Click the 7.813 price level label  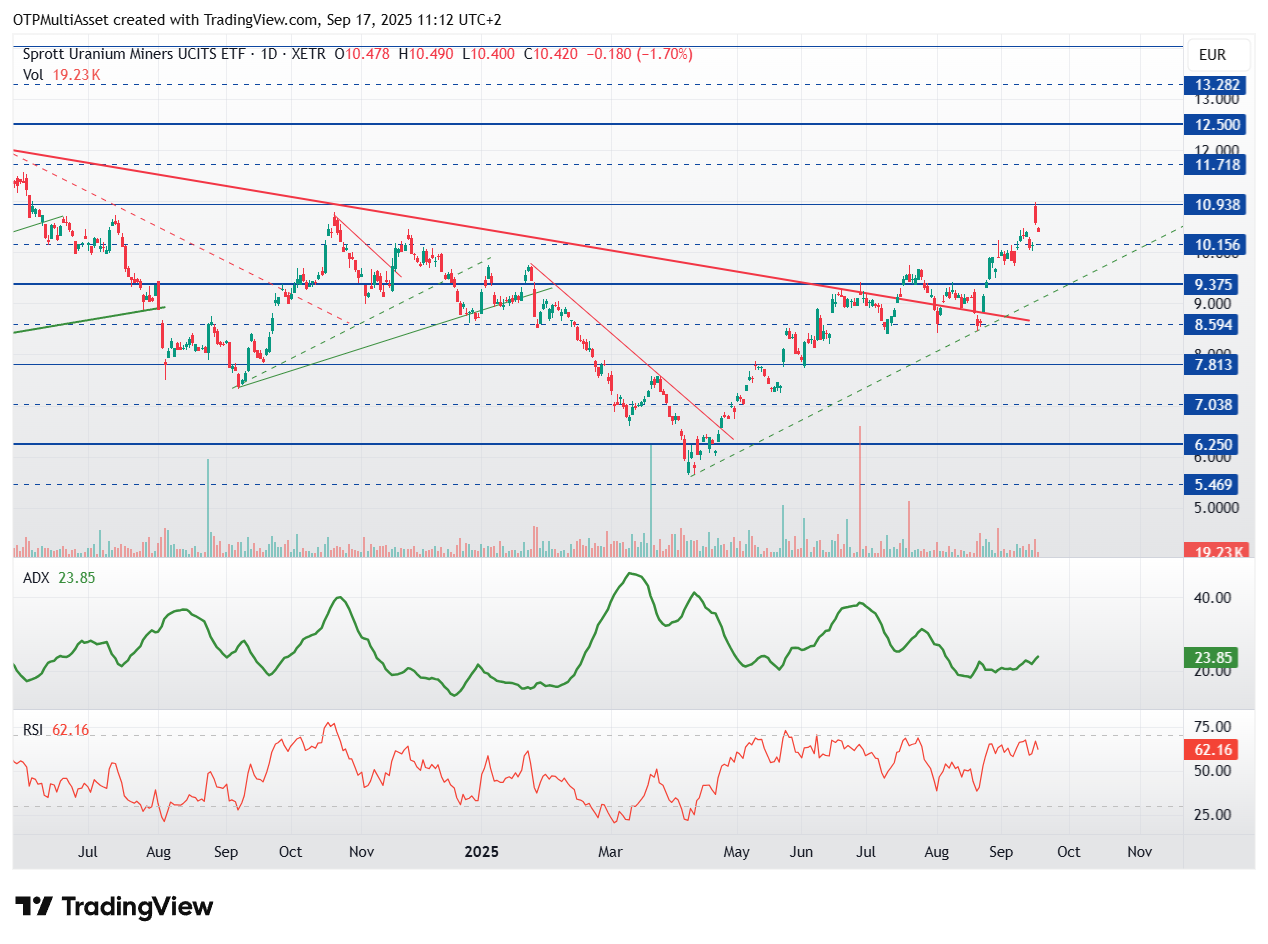point(1213,364)
